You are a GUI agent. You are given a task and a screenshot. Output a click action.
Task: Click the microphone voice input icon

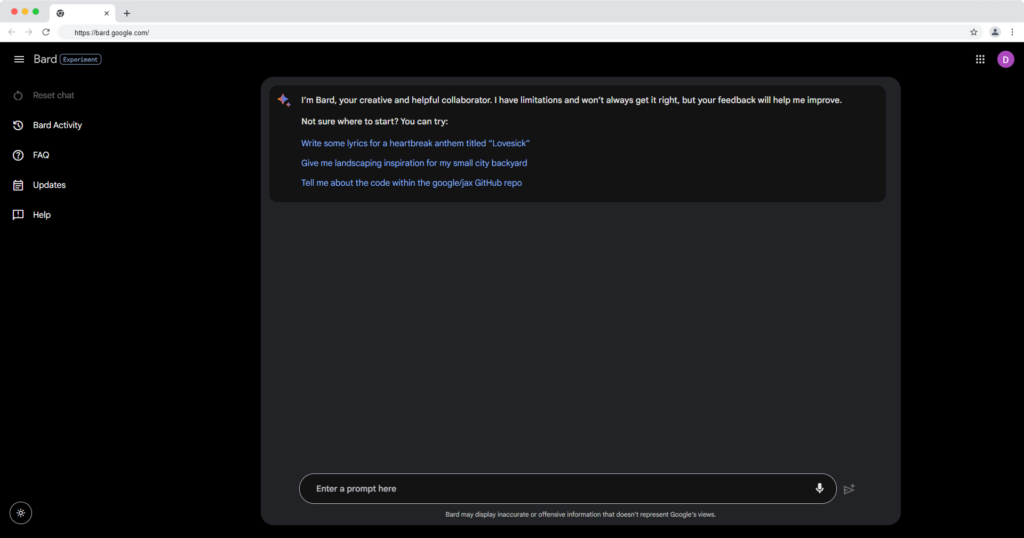tap(820, 488)
